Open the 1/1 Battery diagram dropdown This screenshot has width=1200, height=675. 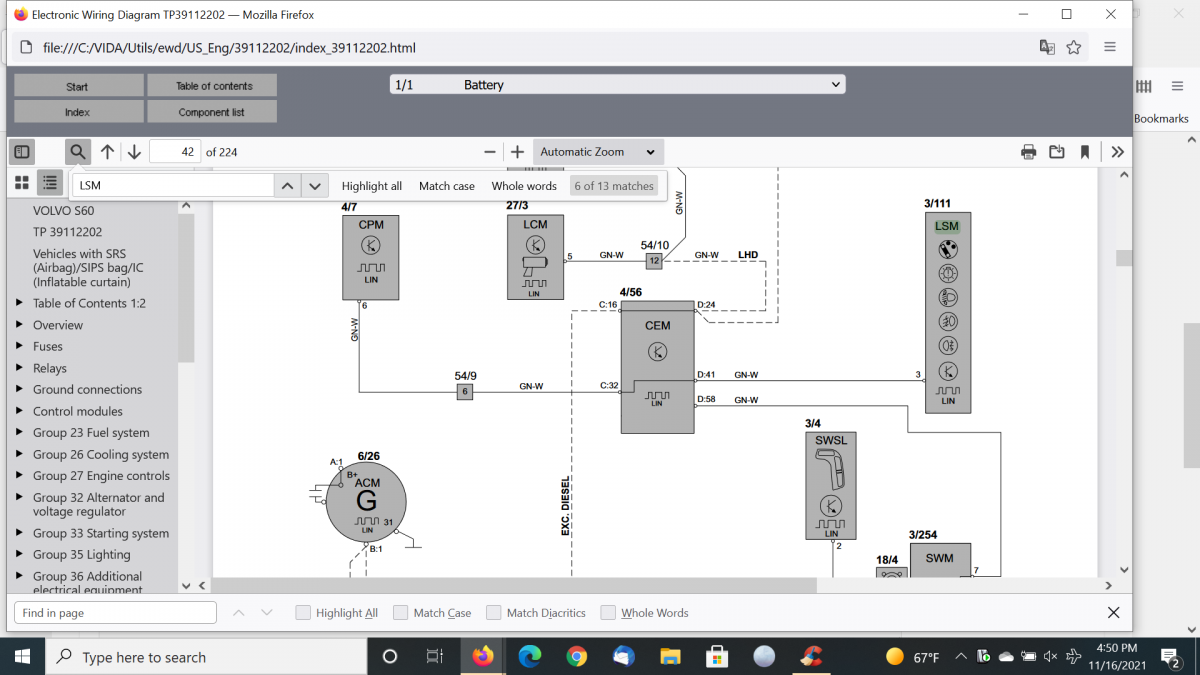(617, 85)
